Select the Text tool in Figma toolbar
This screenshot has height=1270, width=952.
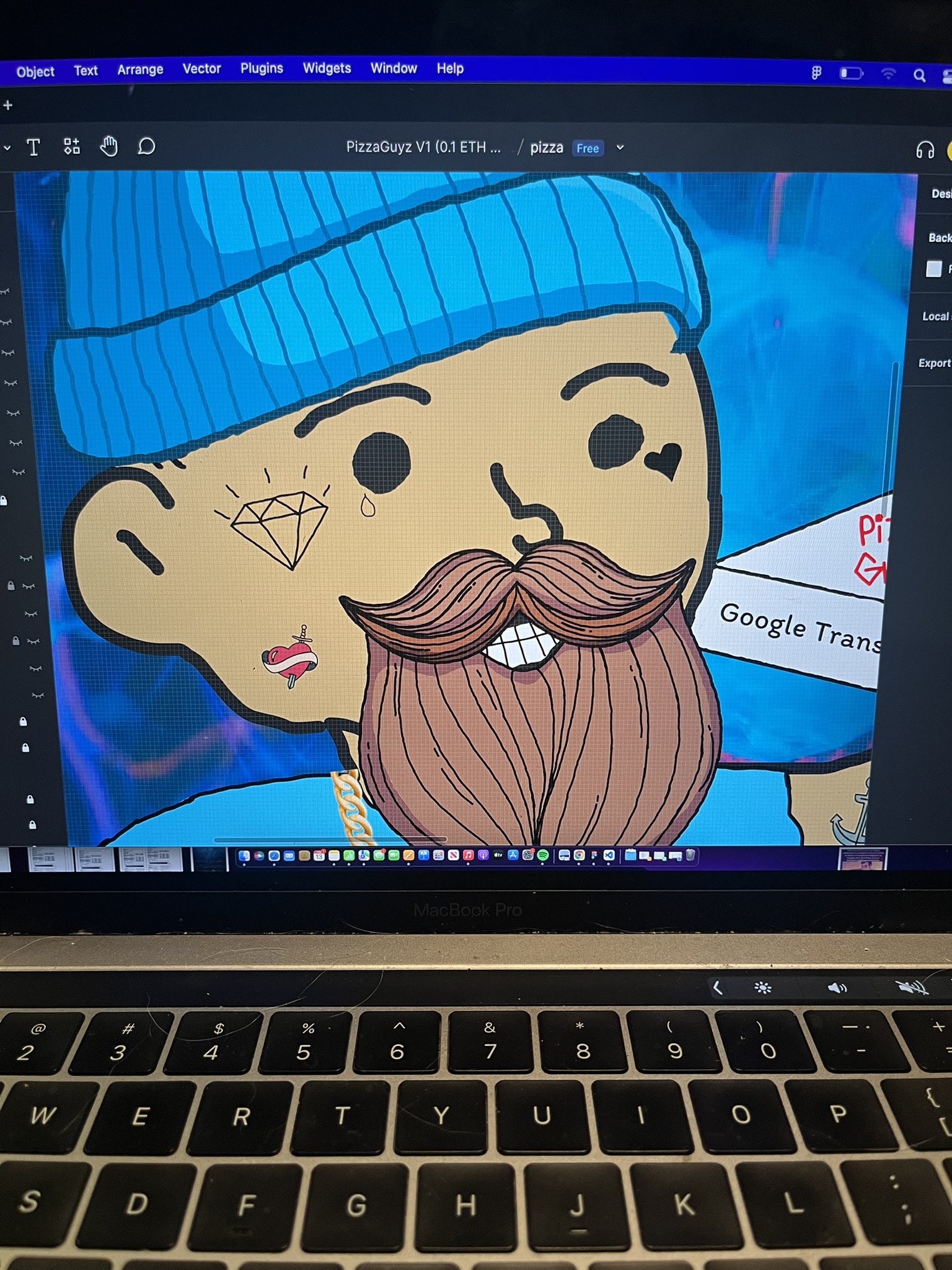tap(33, 148)
